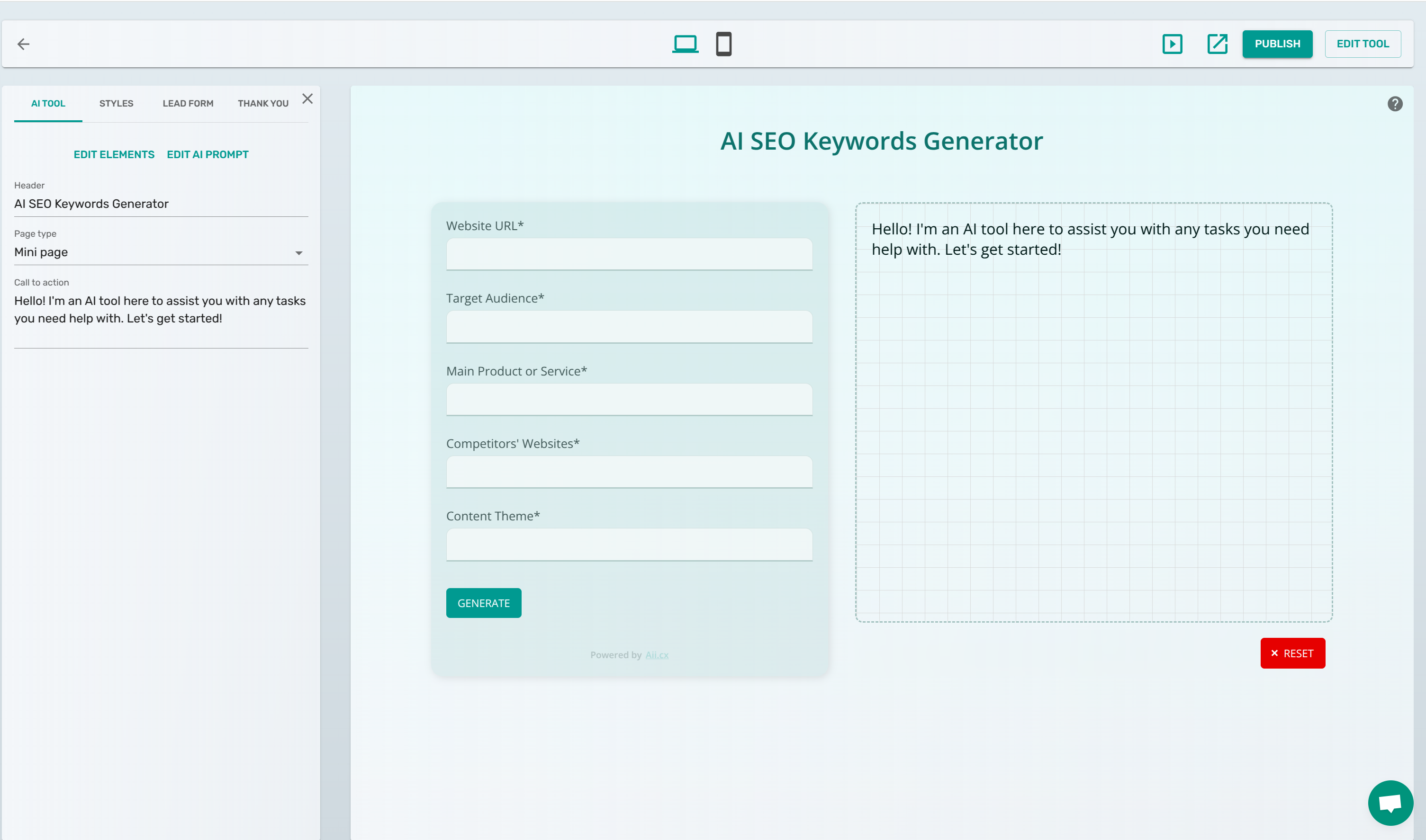Expand the Page type dropdown
The width and height of the screenshot is (1426, 840).
[161, 252]
